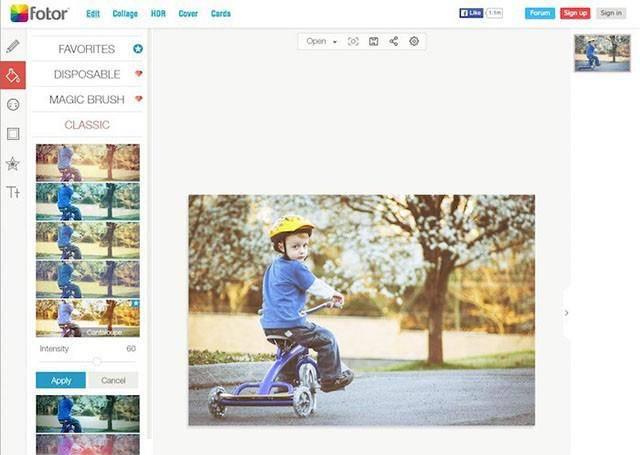Click the Intensity label
Image resolution: width=640 pixels, height=455 pixels.
(x=54, y=348)
